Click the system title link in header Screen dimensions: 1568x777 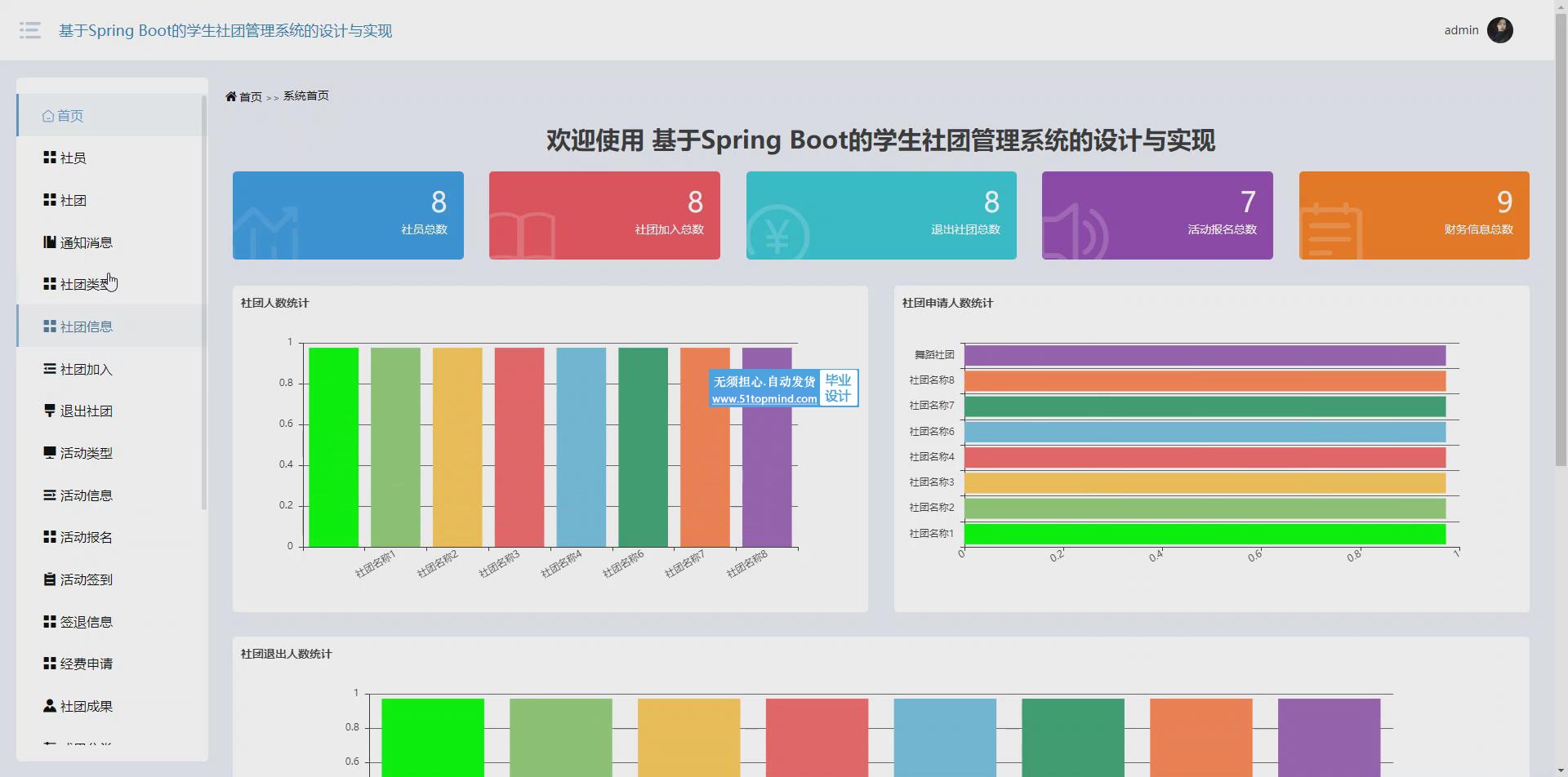[225, 30]
